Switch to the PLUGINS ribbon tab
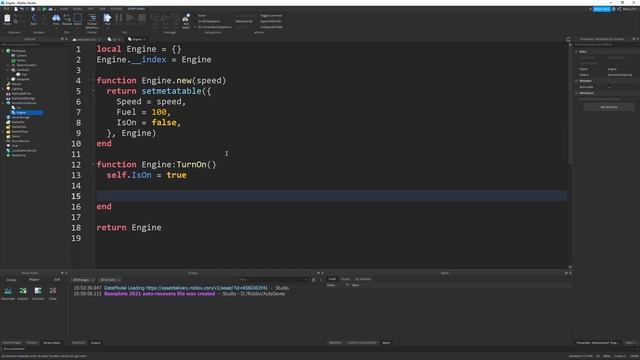Screen dimensions: 640x360 116,9
